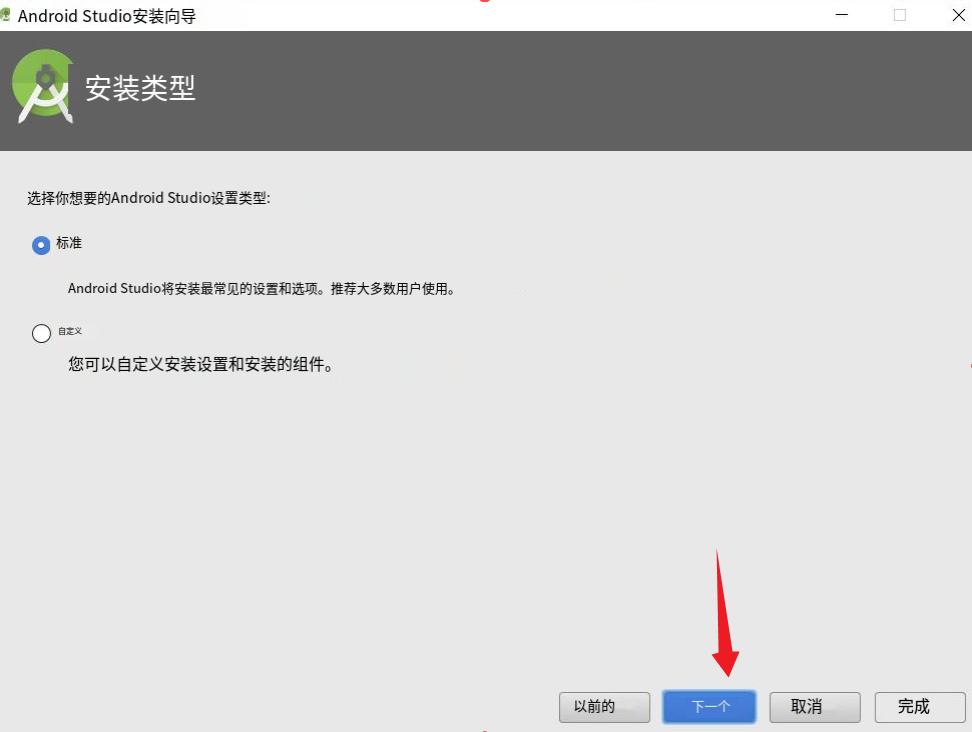Image resolution: width=972 pixels, height=732 pixels.
Task: Click the 选择你想要的Android Studio设置类型 prompt
Action: point(149,198)
